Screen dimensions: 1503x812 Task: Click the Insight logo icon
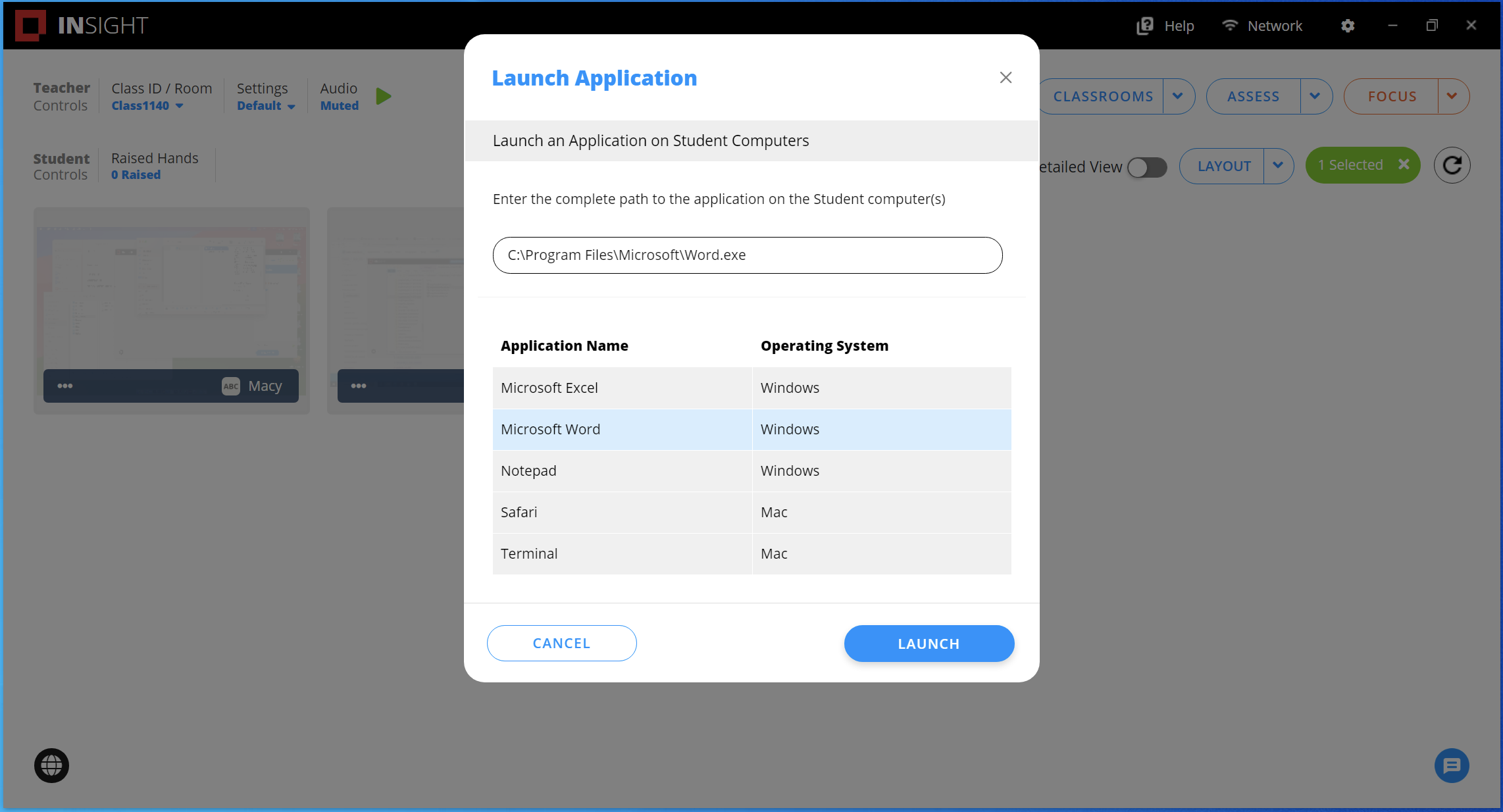30,26
